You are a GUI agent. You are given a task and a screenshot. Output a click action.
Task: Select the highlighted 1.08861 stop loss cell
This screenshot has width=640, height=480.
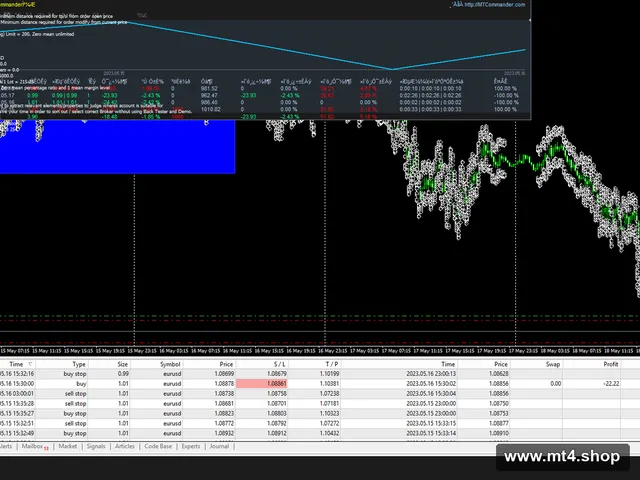pyautogui.click(x=262, y=384)
